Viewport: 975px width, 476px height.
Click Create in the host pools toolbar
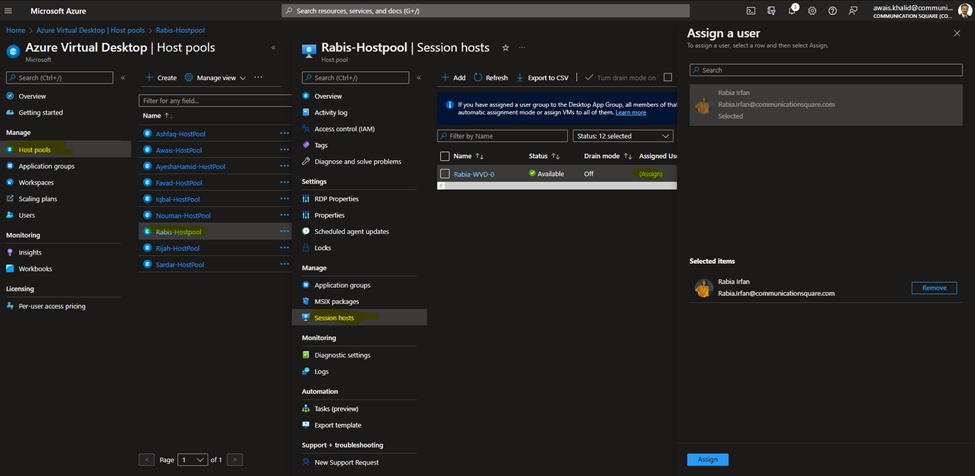click(161, 78)
